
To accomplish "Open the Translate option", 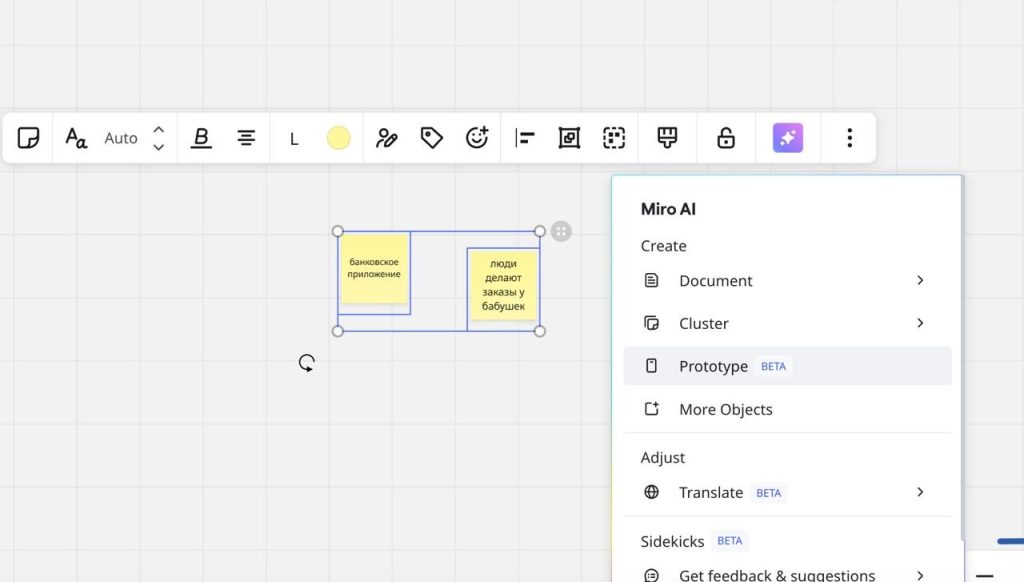I will 711,492.
